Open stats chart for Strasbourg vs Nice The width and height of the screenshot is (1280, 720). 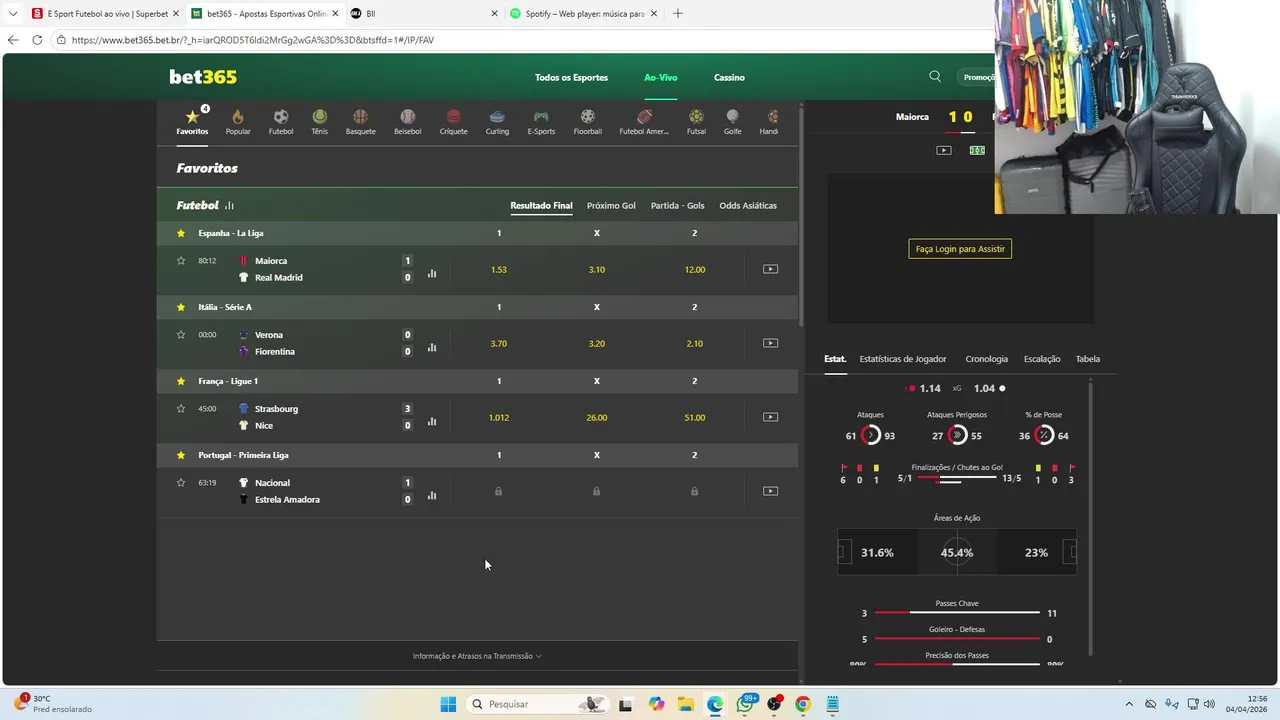432,421
